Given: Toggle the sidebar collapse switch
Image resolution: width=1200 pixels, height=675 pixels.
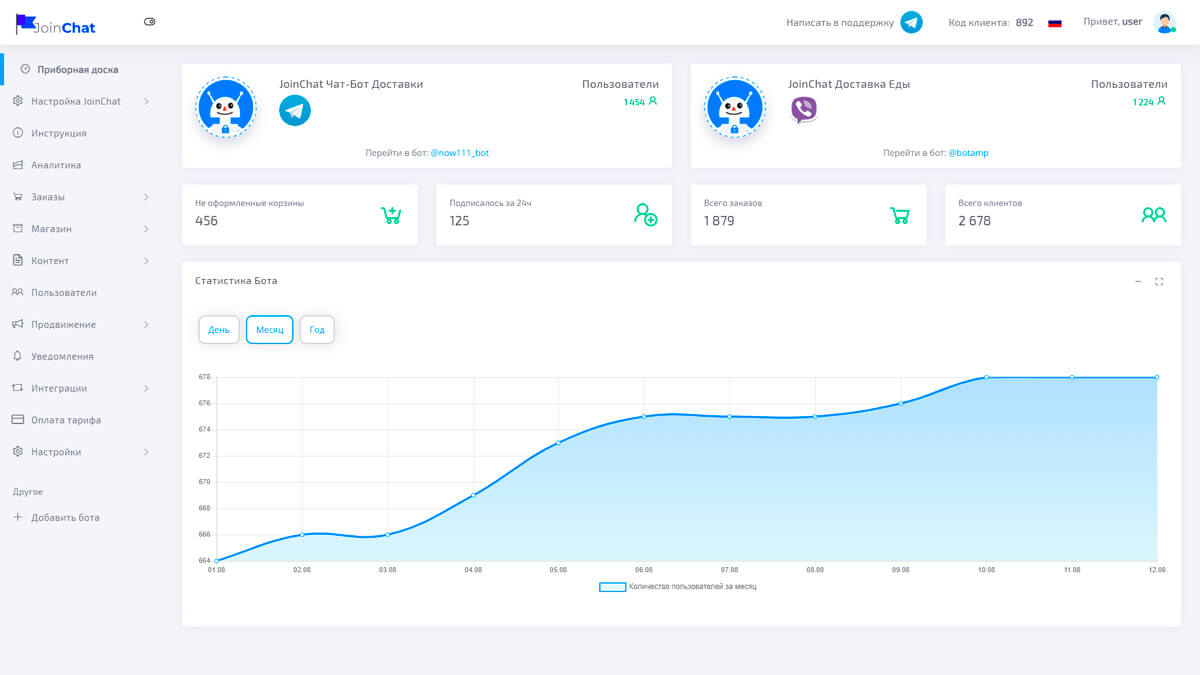Looking at the screenshot, I should [150, 21].
